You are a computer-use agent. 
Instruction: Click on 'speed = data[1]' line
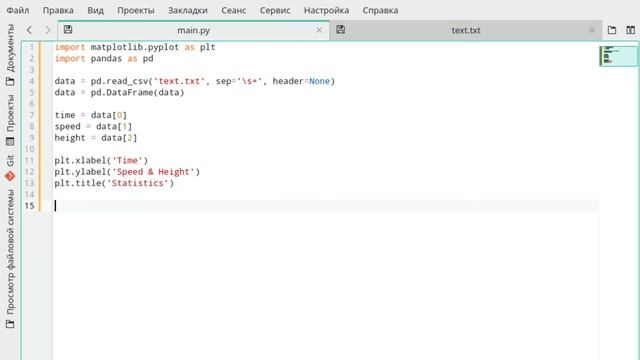click(93, 126)
